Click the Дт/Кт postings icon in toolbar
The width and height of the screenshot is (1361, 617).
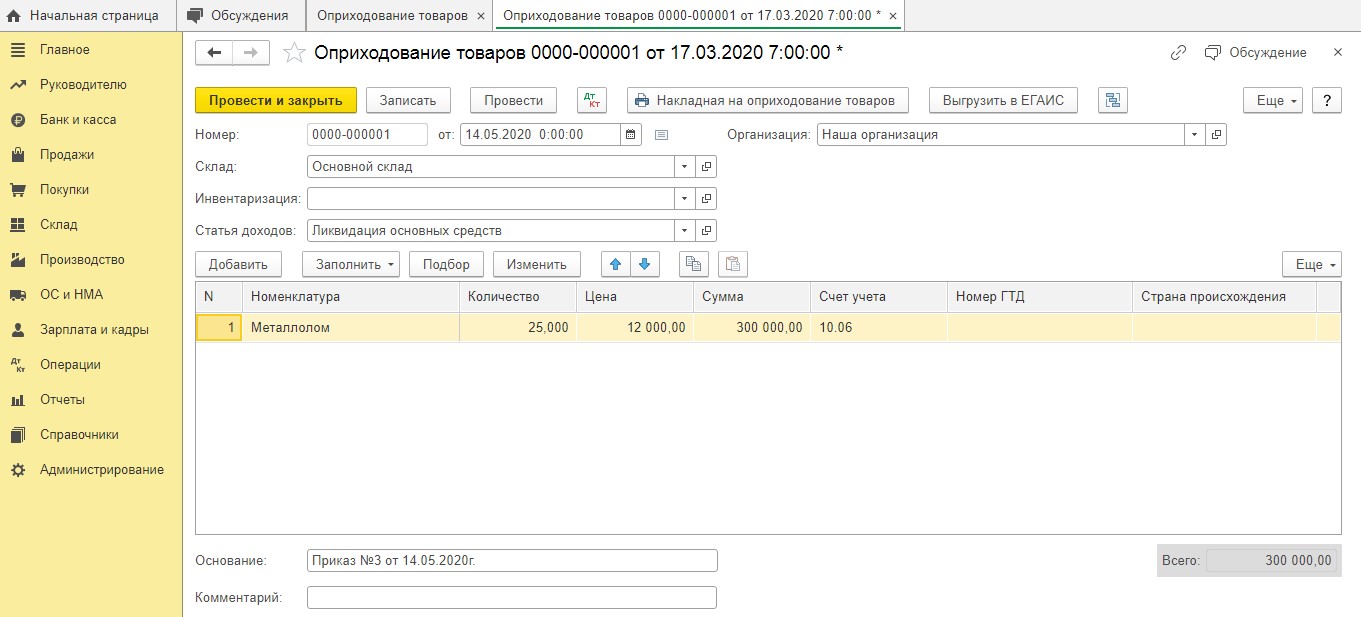[x=592, y=100]
